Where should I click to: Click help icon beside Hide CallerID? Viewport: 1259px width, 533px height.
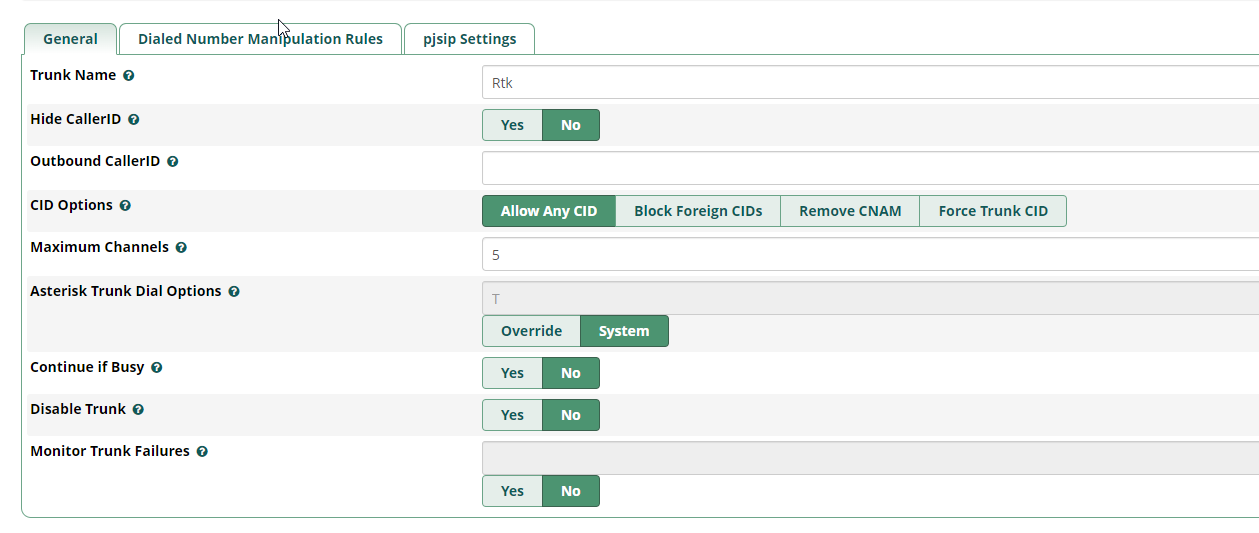pos(134,120)
